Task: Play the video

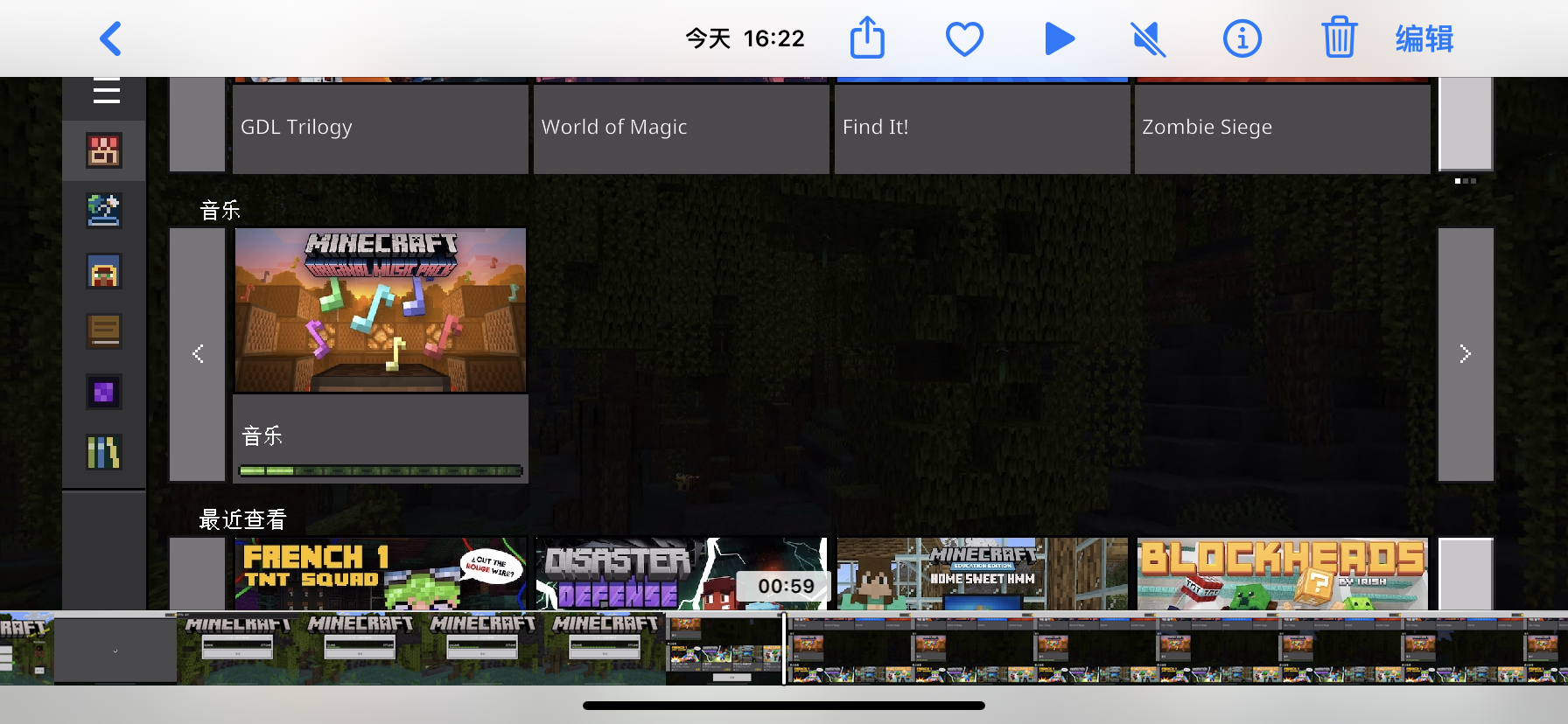Action: click(x=1060, y=38)
